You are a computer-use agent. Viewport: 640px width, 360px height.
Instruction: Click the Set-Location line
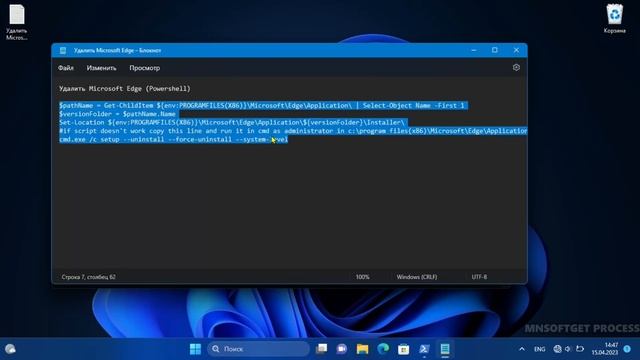(x=231, y=122)
